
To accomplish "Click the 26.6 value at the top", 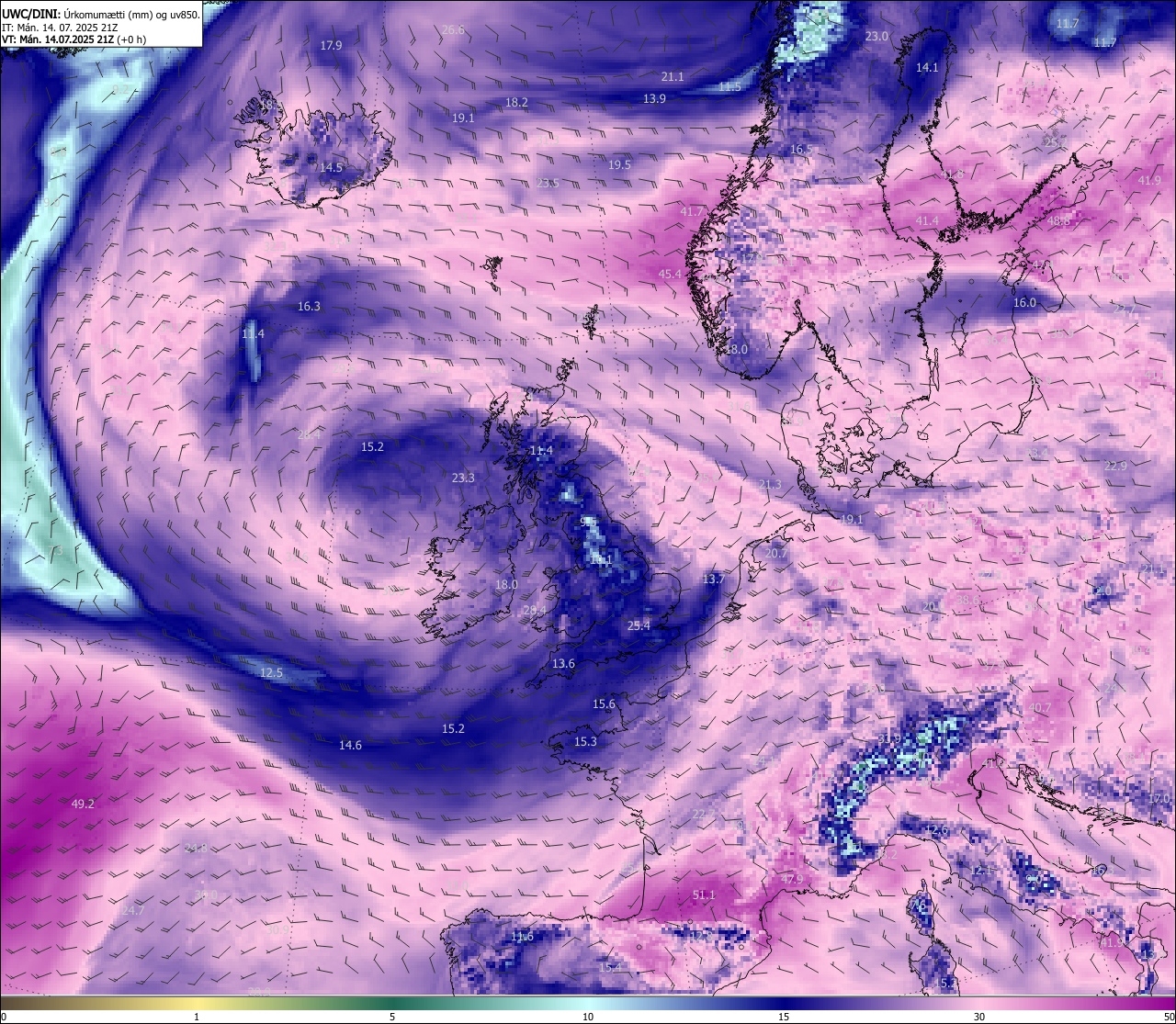I will [453, 29].
